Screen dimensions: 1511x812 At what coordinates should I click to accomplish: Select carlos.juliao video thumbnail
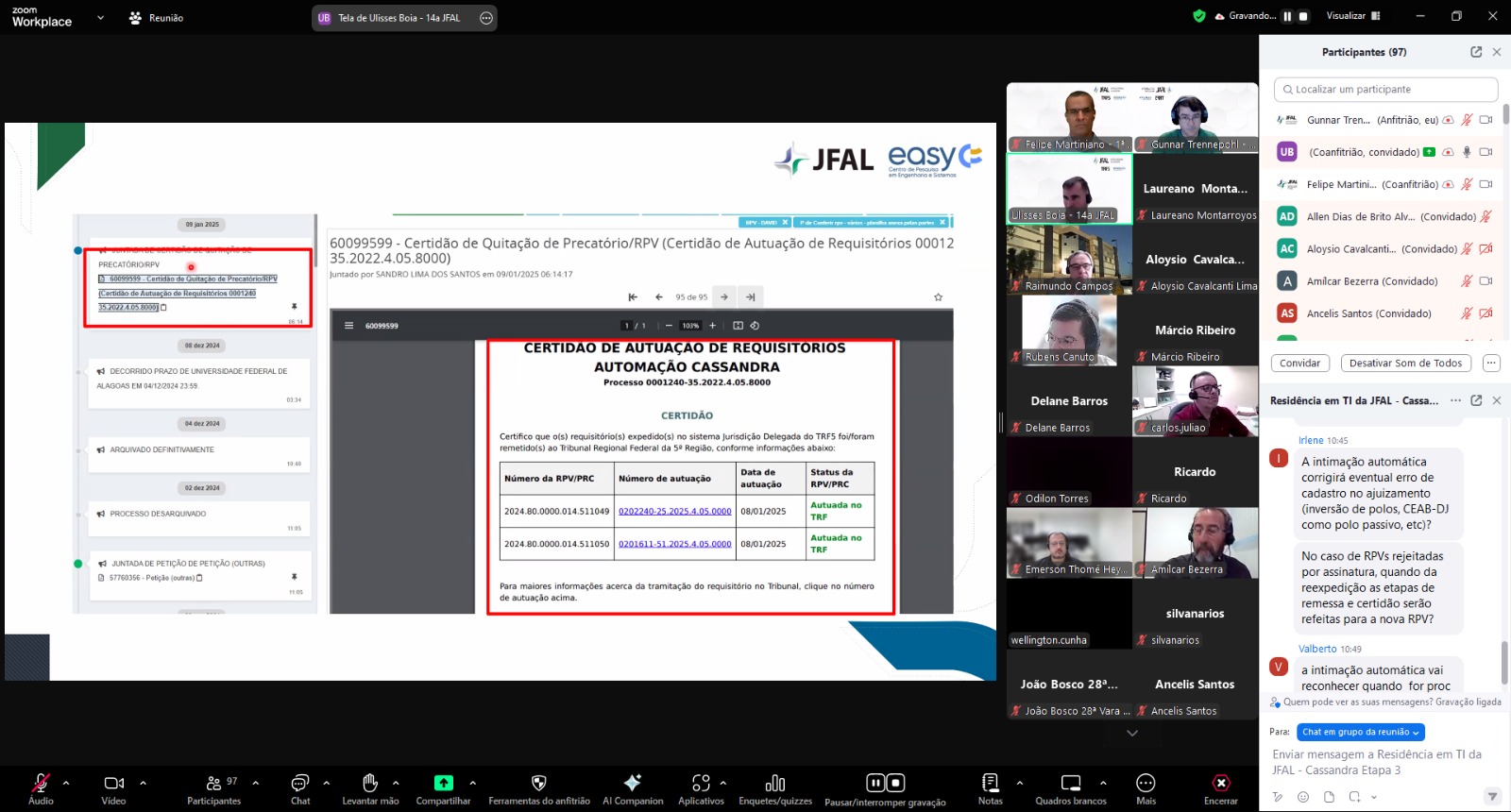pyautogui.click(x=1196, y=401)
